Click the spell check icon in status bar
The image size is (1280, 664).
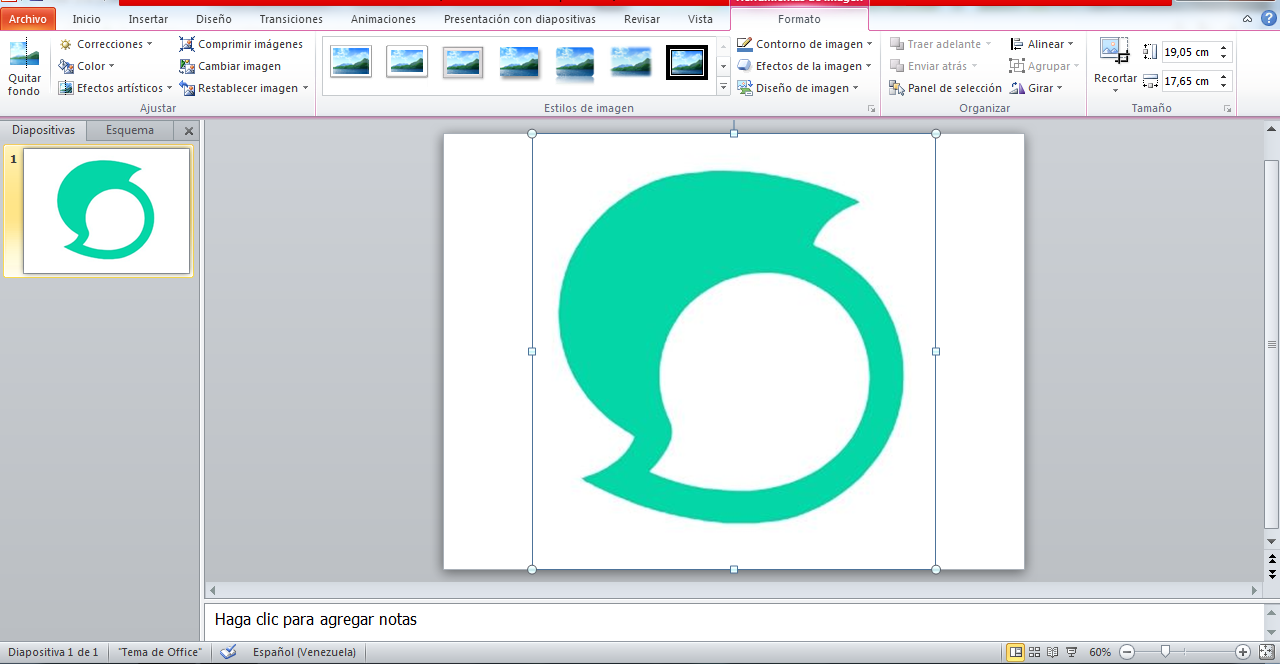coord(229,652)
